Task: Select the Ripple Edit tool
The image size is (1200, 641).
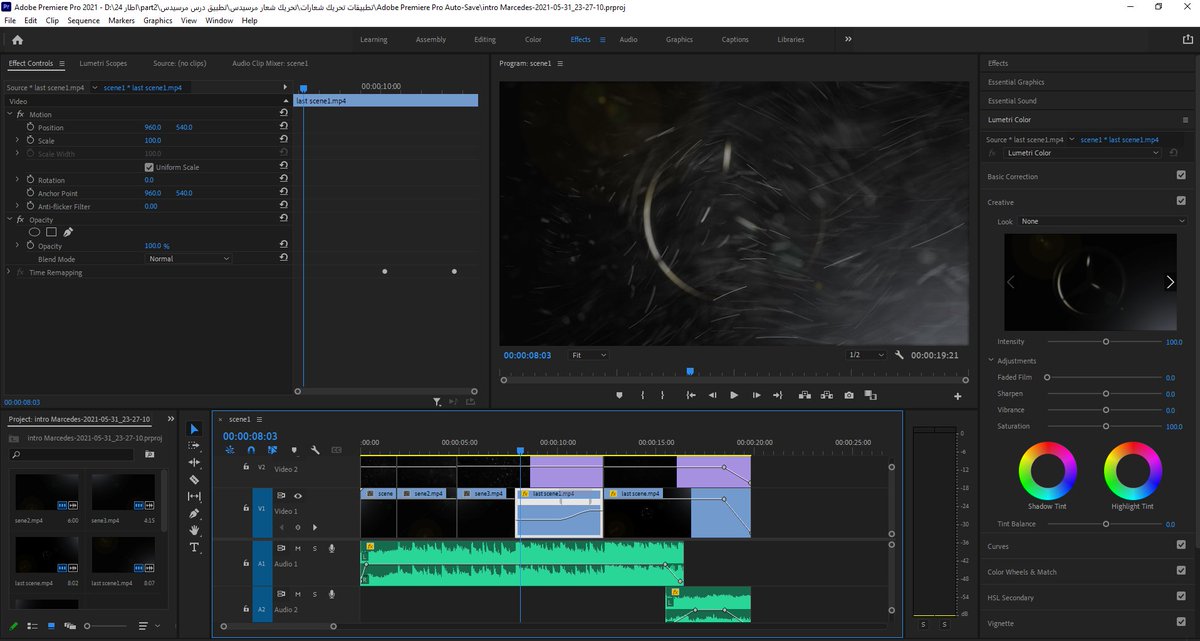Action: [x=194, y=463]
